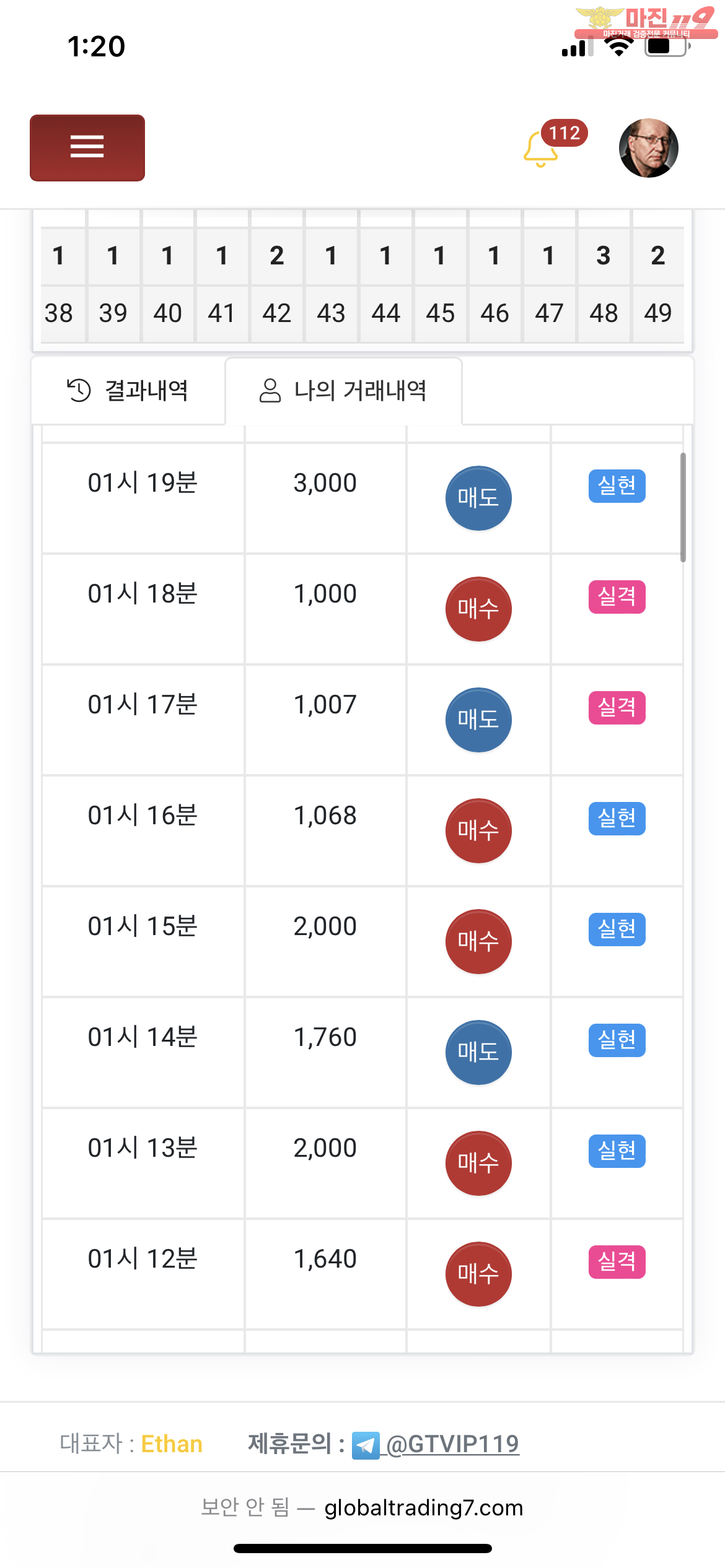Select round 42 cell in results grid
Image resolution: width=725 pixels, height=1568 pixels.
coord(276,313)
